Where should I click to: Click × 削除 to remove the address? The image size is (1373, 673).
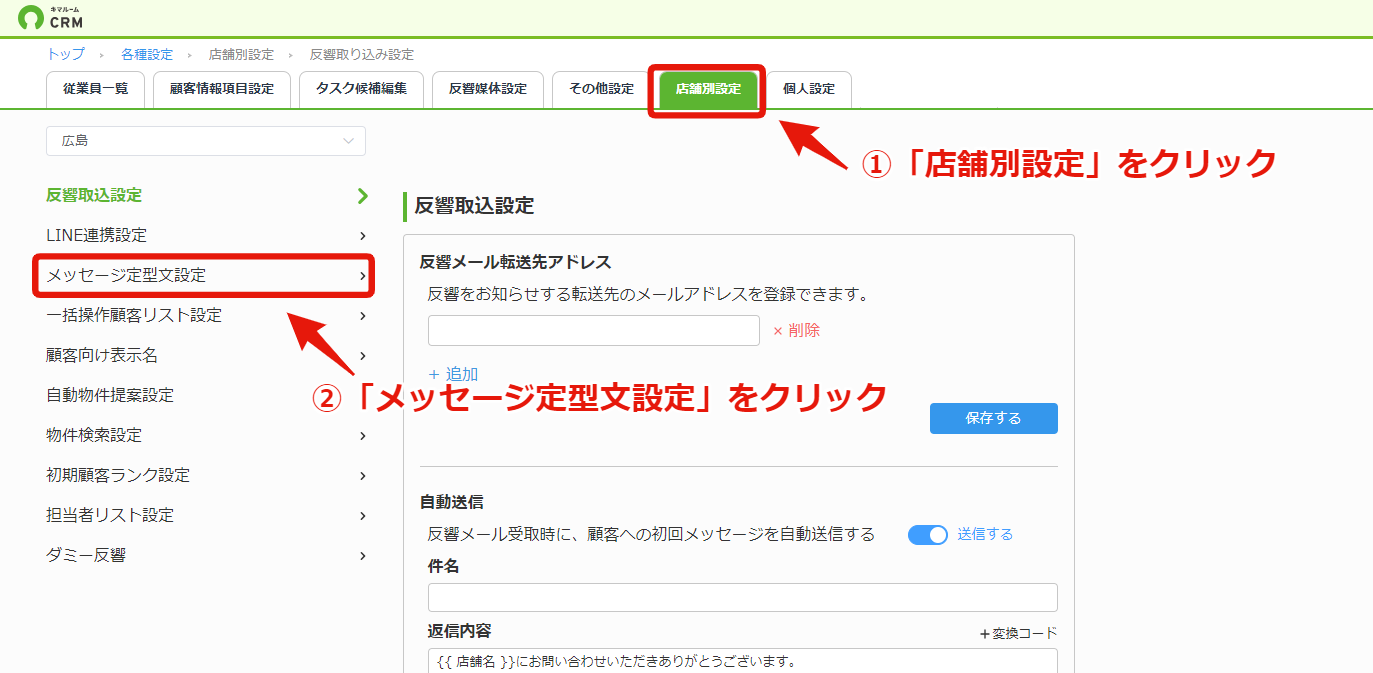[x=796, y=330]
